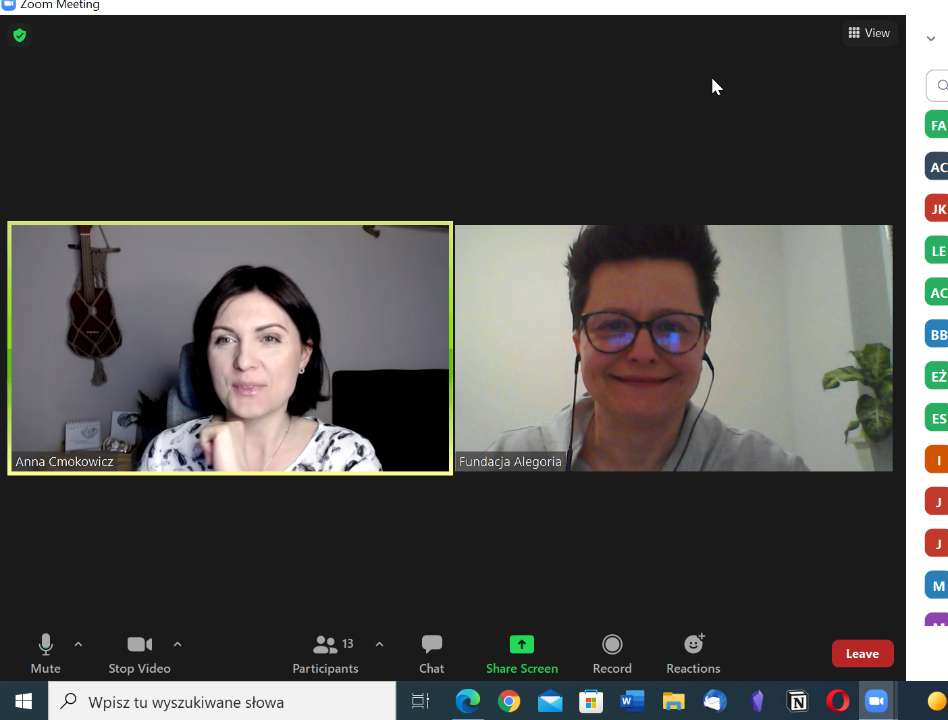This screenshot has width=948, height=720.
Task: Open Notion from the taskbar
Action: coord(797,702)
